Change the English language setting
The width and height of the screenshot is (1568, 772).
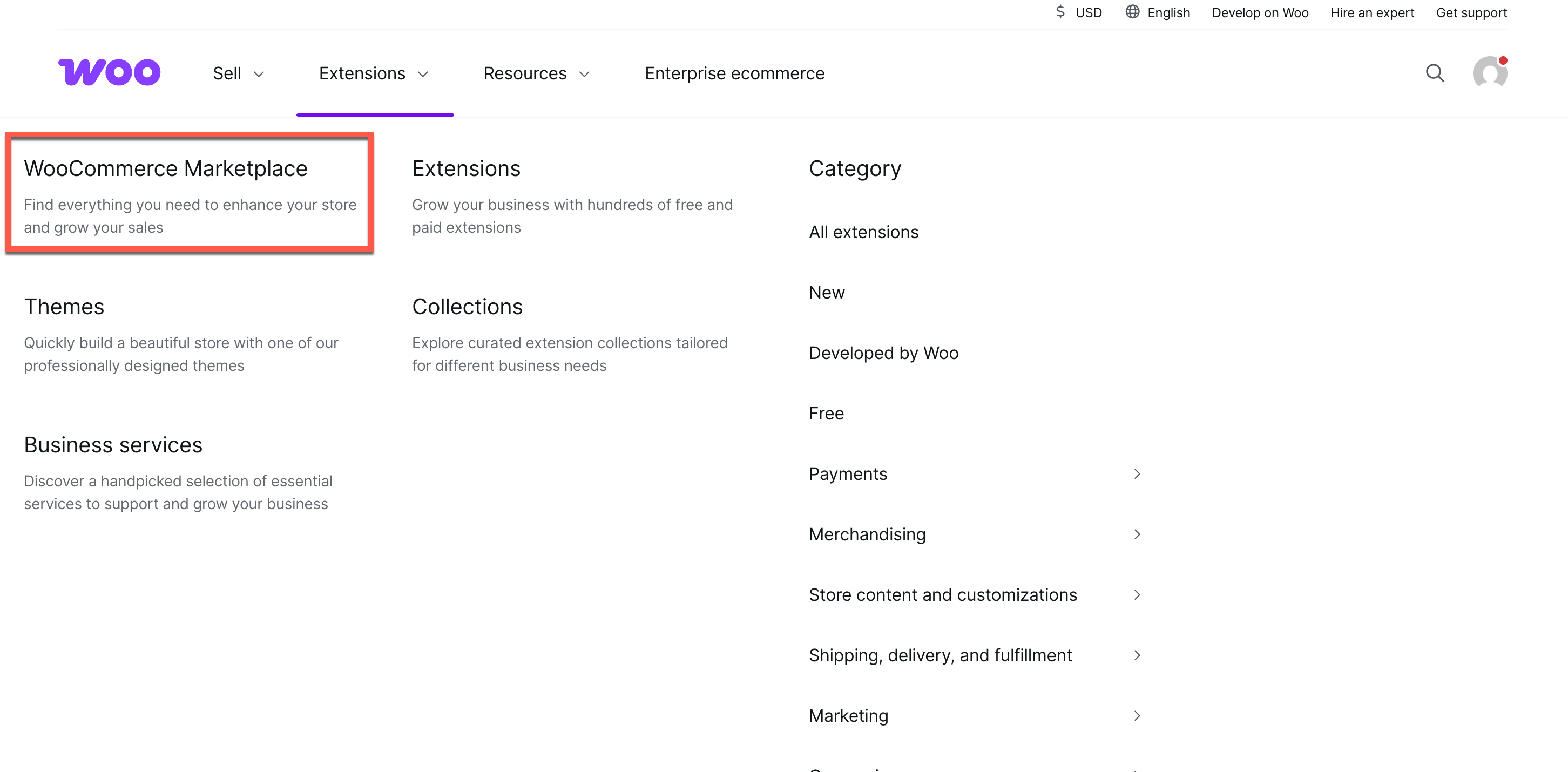(1168, 13)
